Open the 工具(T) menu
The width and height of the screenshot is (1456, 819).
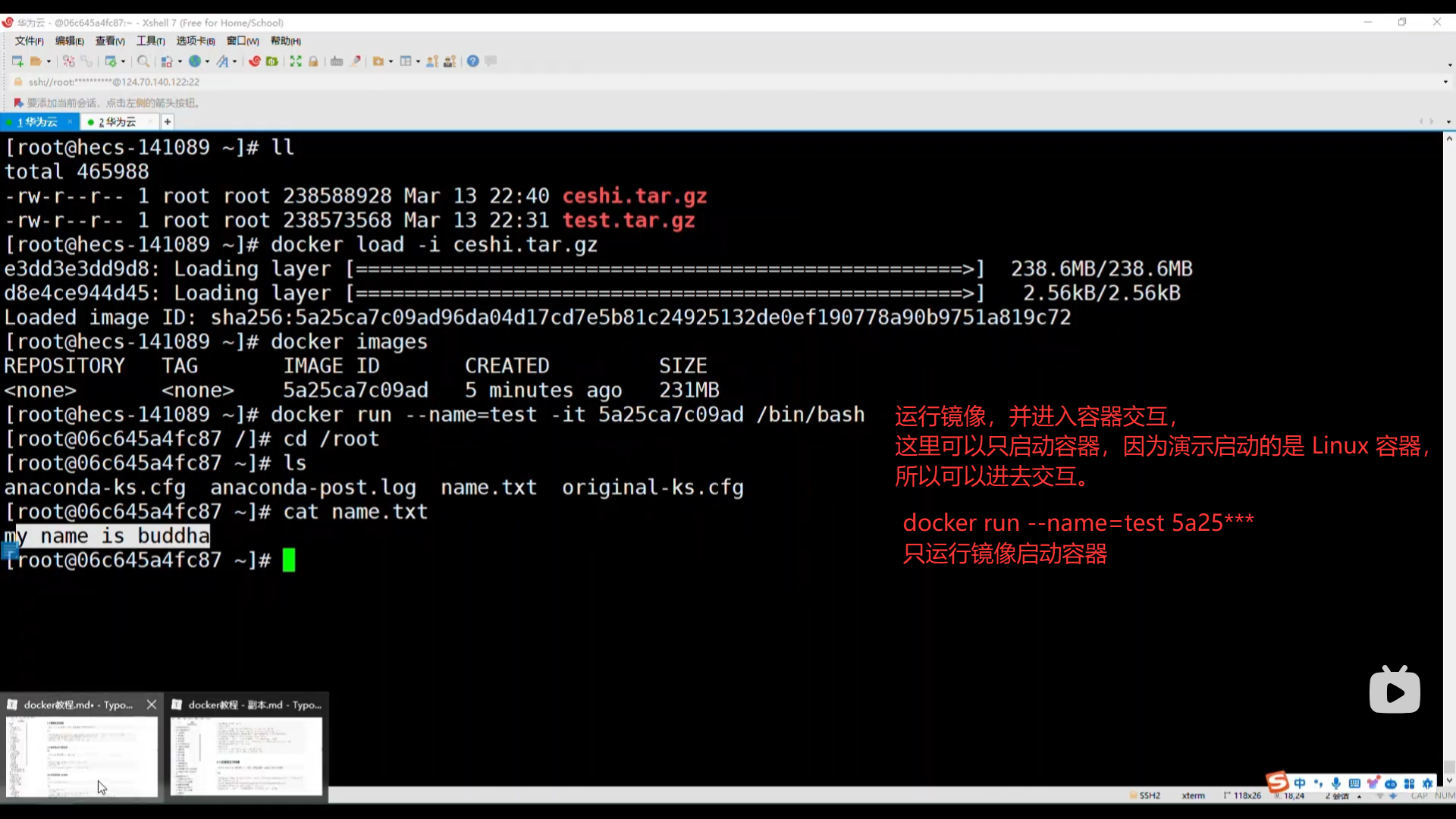pyautogui.click(x=150, y=41)
